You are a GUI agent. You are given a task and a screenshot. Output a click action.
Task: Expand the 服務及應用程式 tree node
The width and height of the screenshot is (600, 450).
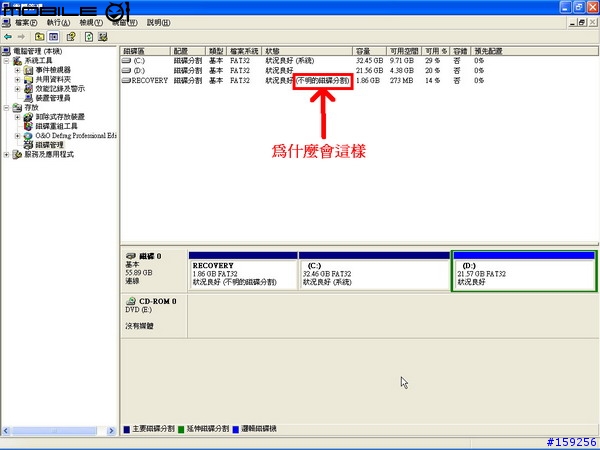coord(6,154)
